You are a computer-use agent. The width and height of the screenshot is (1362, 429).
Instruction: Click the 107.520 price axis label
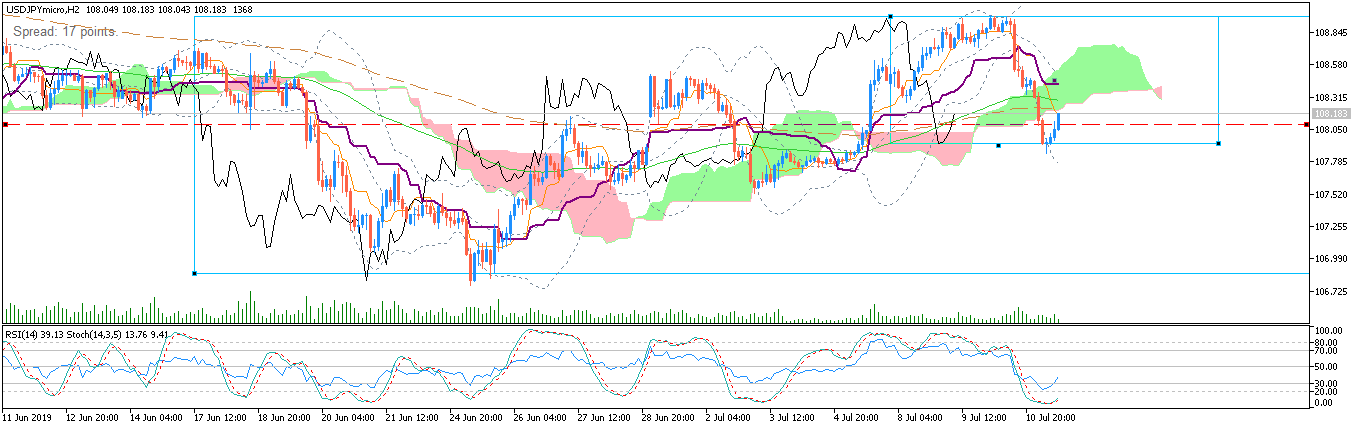pyautogui.click(x=1331, y=195)
